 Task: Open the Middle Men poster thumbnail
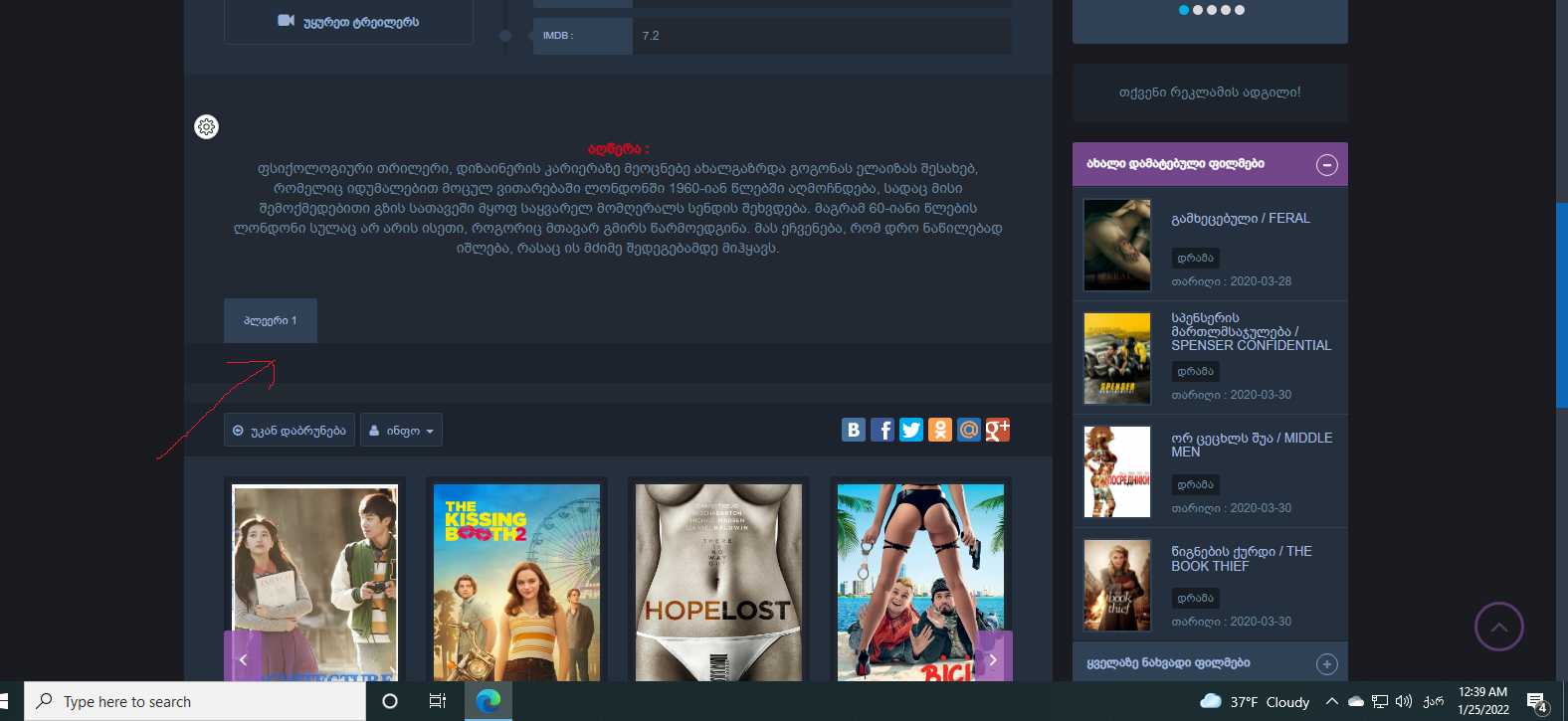pyautogui.click(x=1117, y=471)
